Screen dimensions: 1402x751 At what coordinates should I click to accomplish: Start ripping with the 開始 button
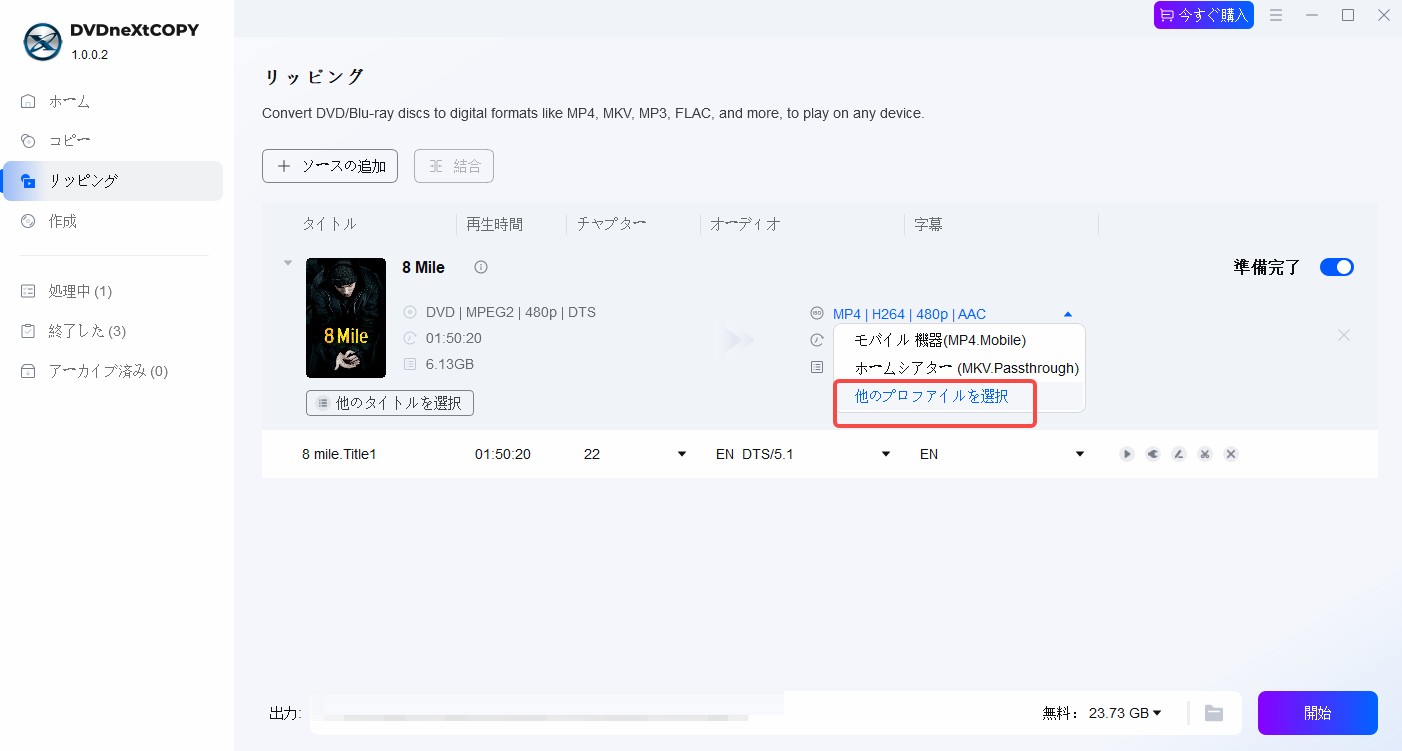pos(1318,713)
